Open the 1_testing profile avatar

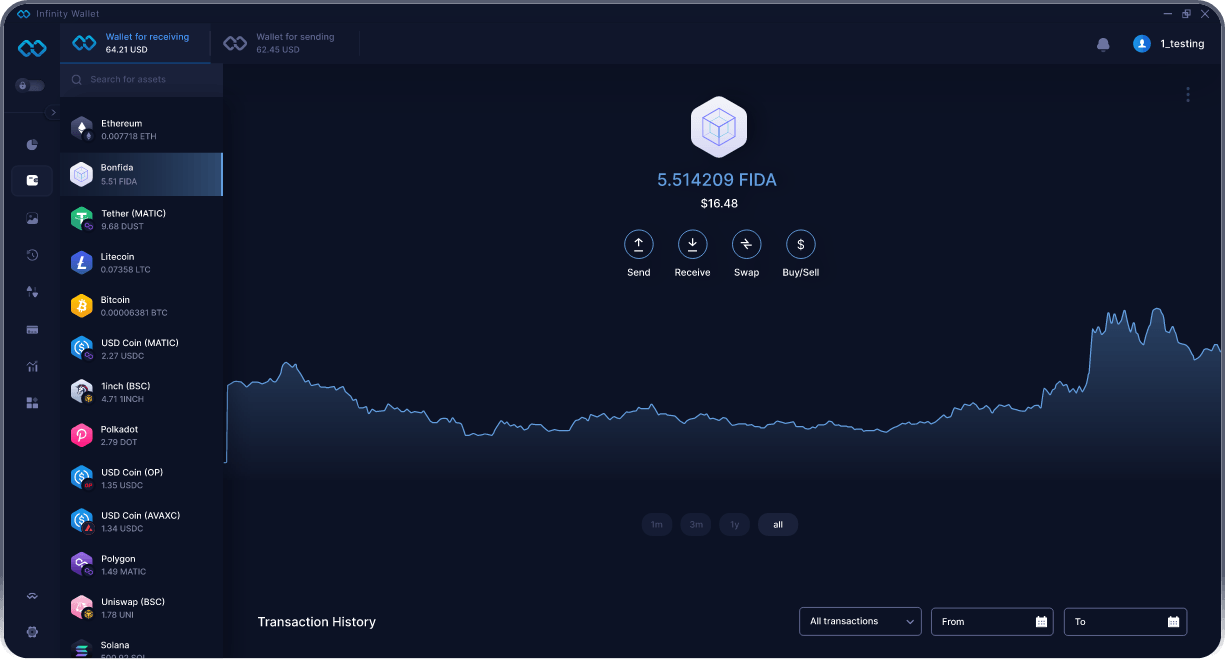point(1141,44)
